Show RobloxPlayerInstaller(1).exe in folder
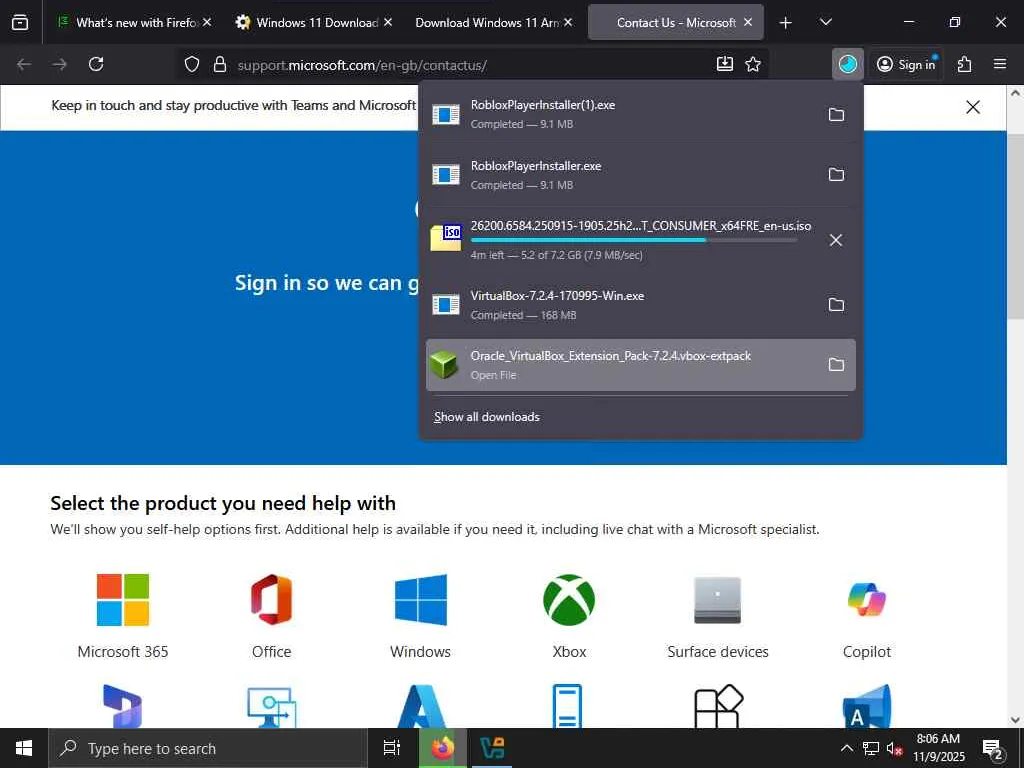The image size is (1024, 768). (x=836, y=115)
